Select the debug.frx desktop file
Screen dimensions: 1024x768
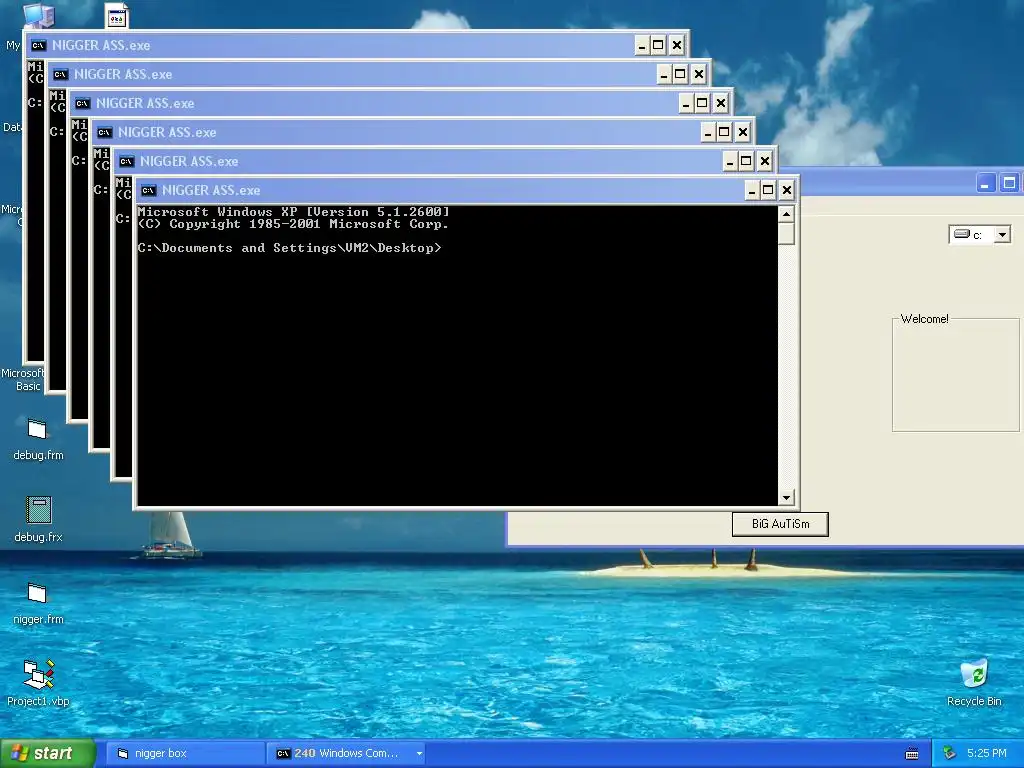[39, 519]
